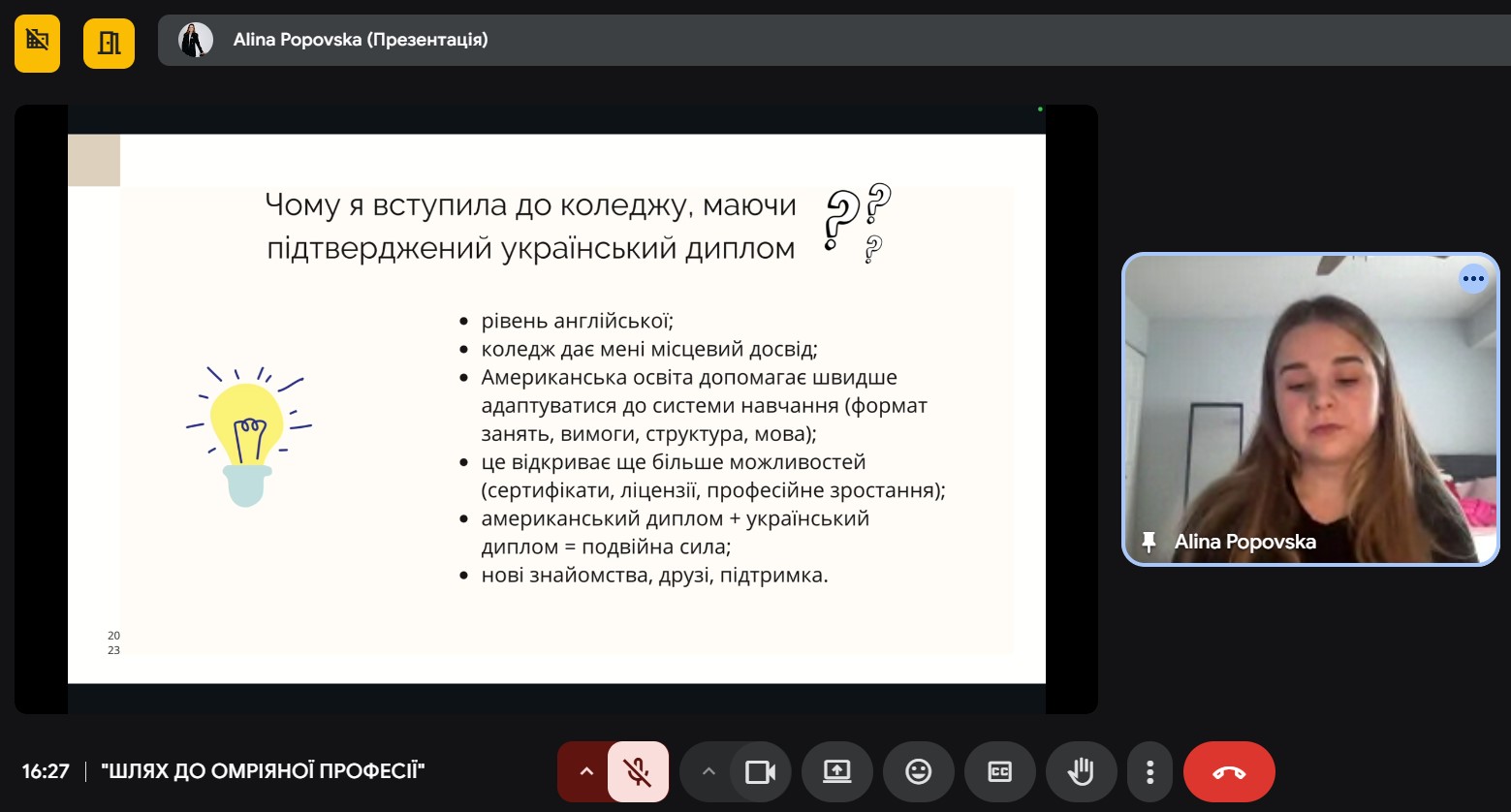Click the bullet "нові знайомства, друзі, підтримка."

pyautogui.click(x=655, y=575)
